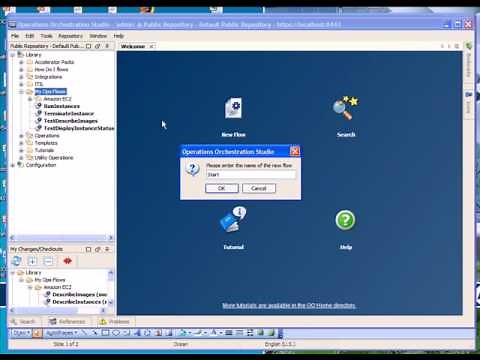Image resolution: width=480 pixels, height=360 pixels.
Task: Click the maximize icon in My Changes/Checkouts header
Action: coord(88,249)
